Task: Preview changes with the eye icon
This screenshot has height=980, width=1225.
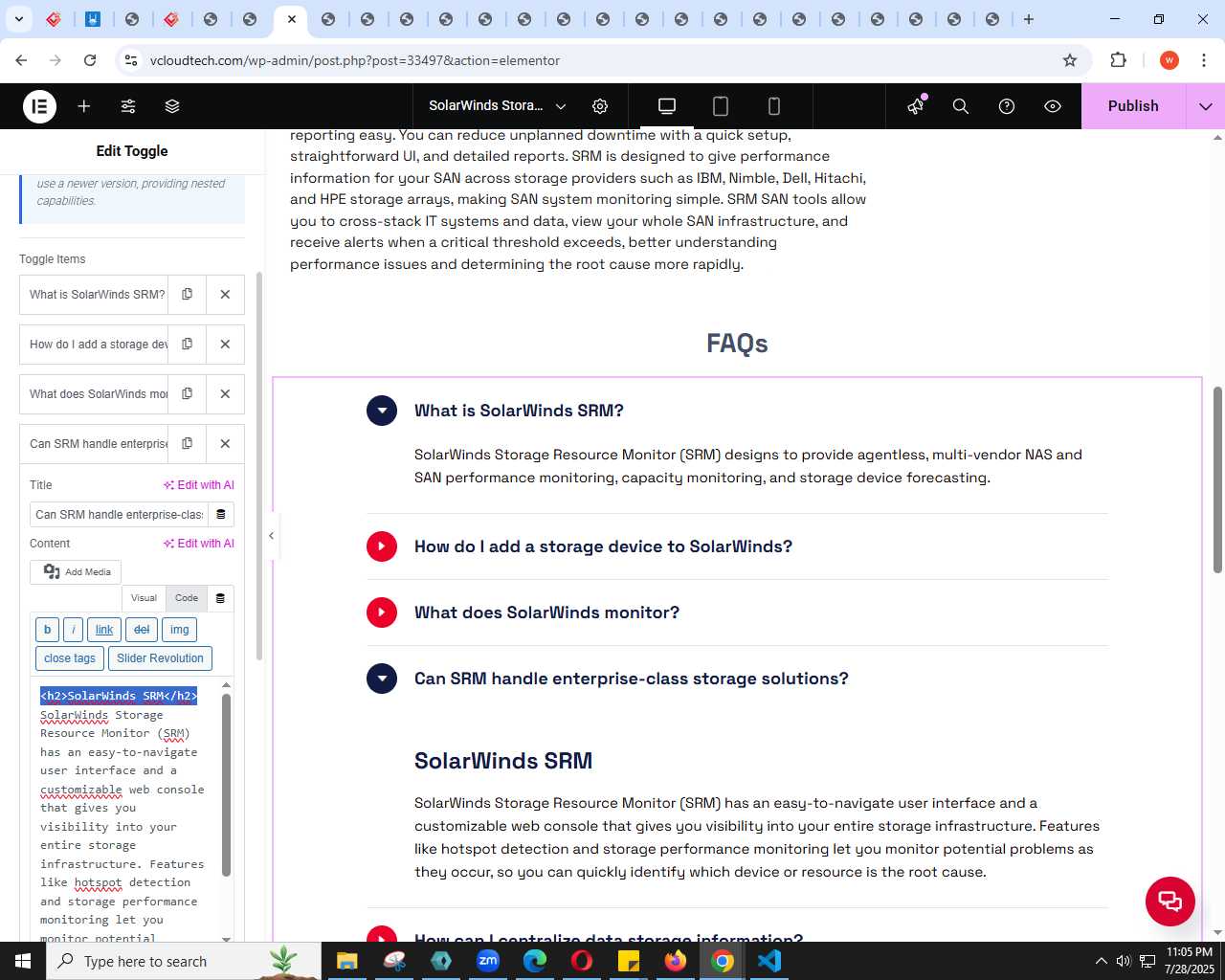Action: click(1053, 106)
